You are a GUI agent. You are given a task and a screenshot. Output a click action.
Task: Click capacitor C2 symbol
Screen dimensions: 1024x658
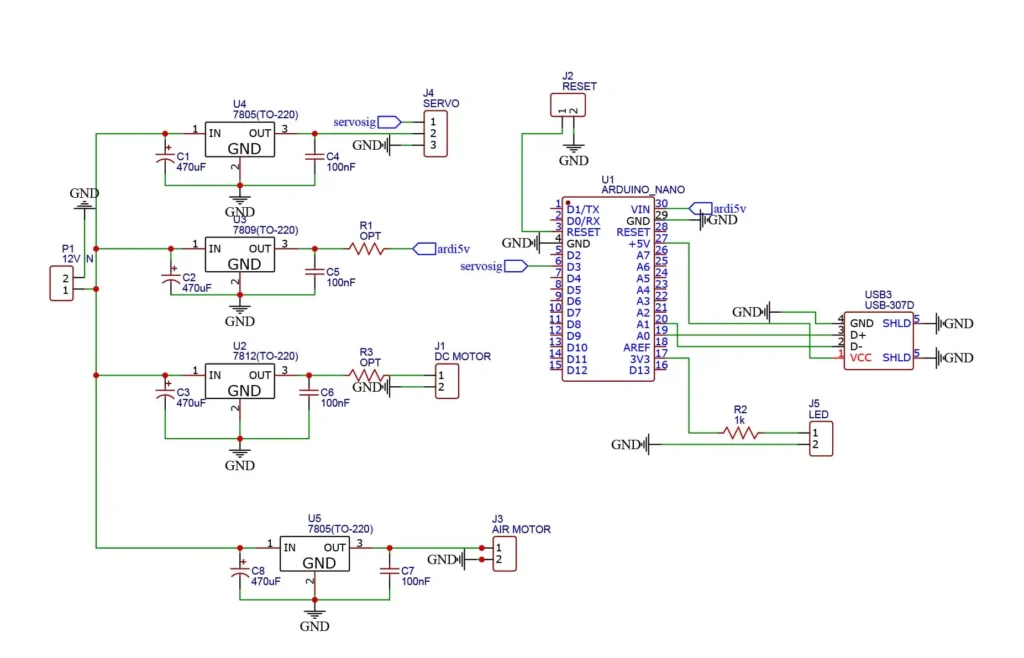tap(170, 277)
